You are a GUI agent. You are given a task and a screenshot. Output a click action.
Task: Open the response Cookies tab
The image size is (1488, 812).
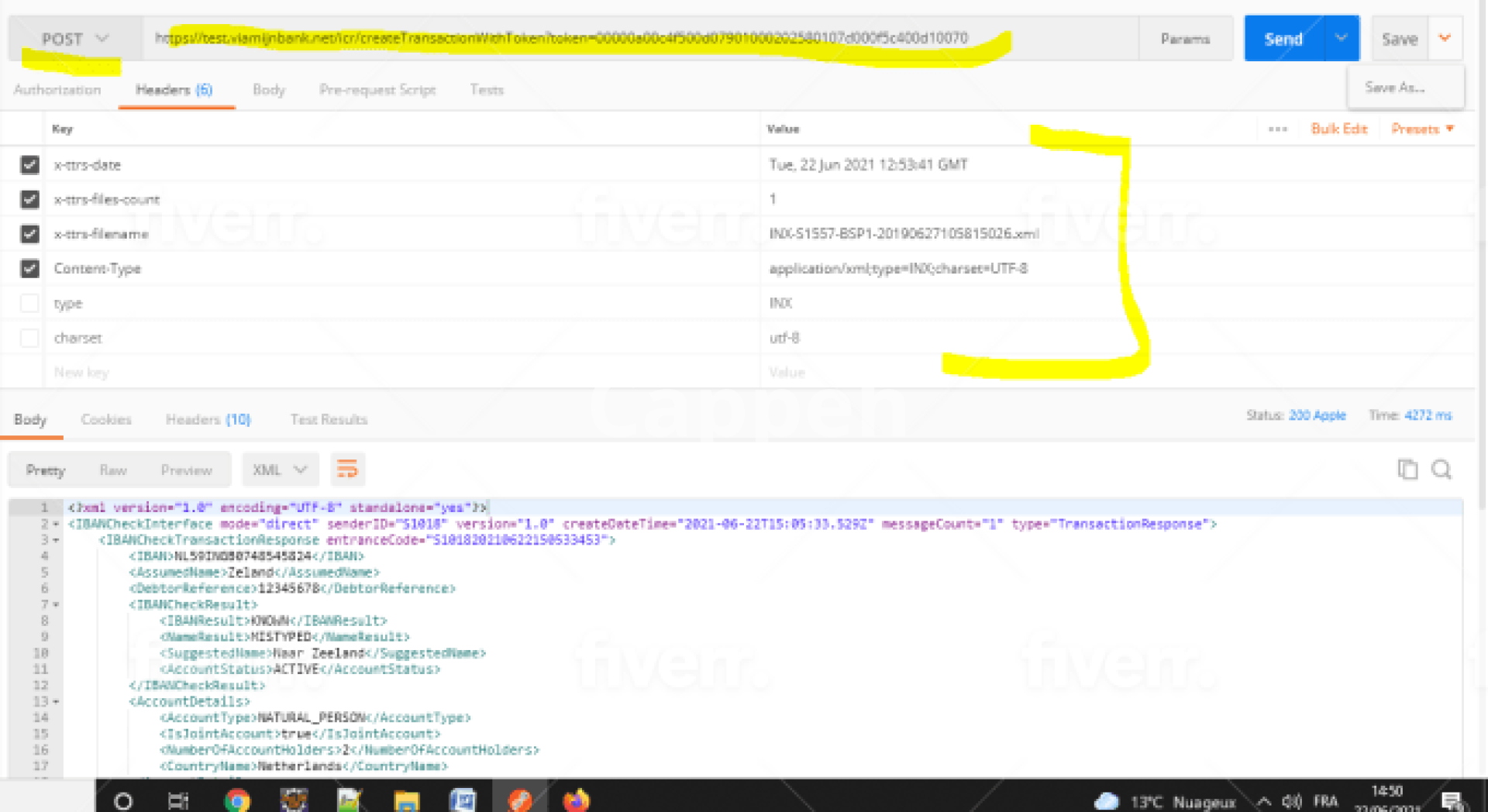coord(106,419)
